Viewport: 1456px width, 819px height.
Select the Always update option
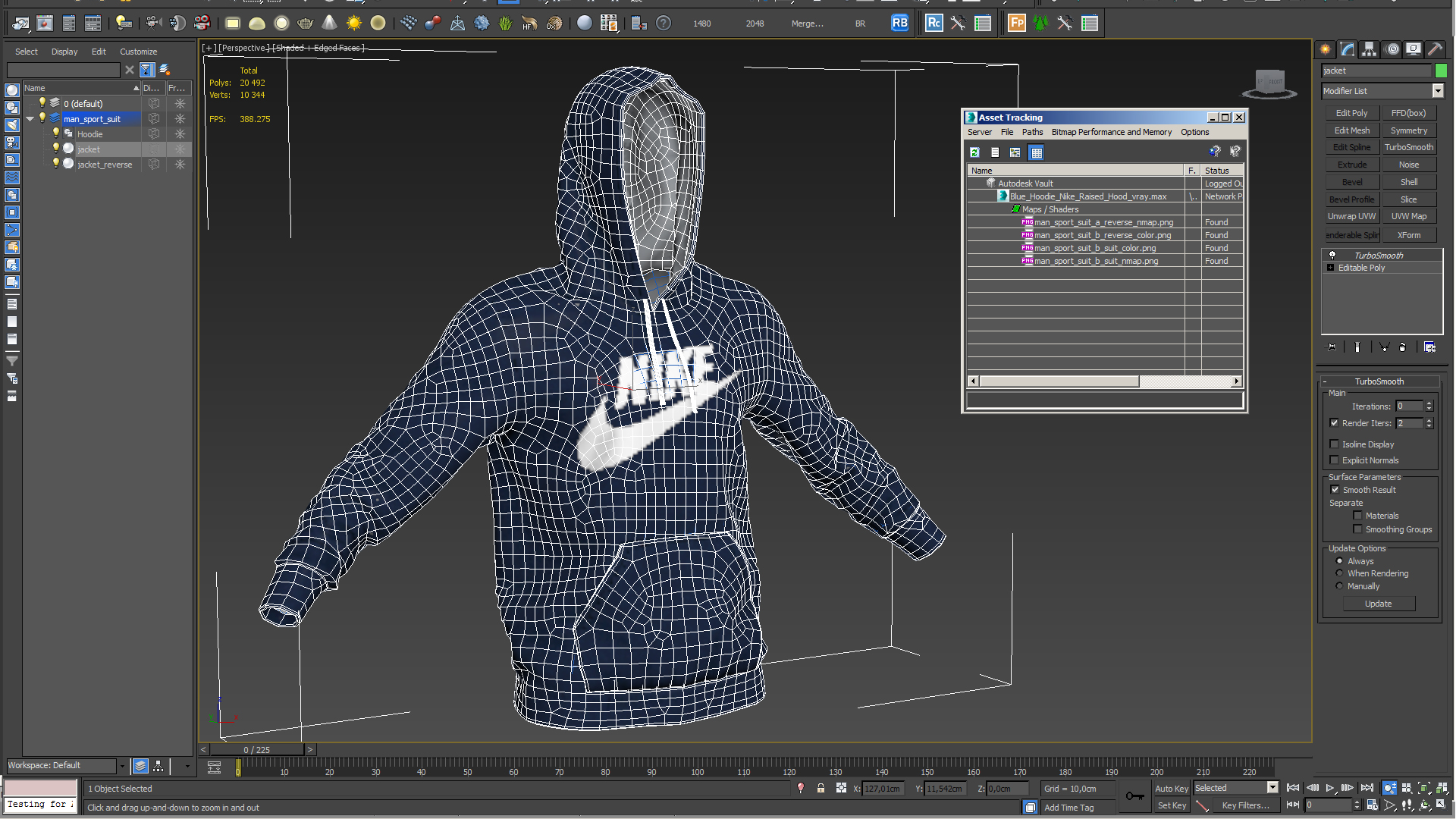[1339, 561]
